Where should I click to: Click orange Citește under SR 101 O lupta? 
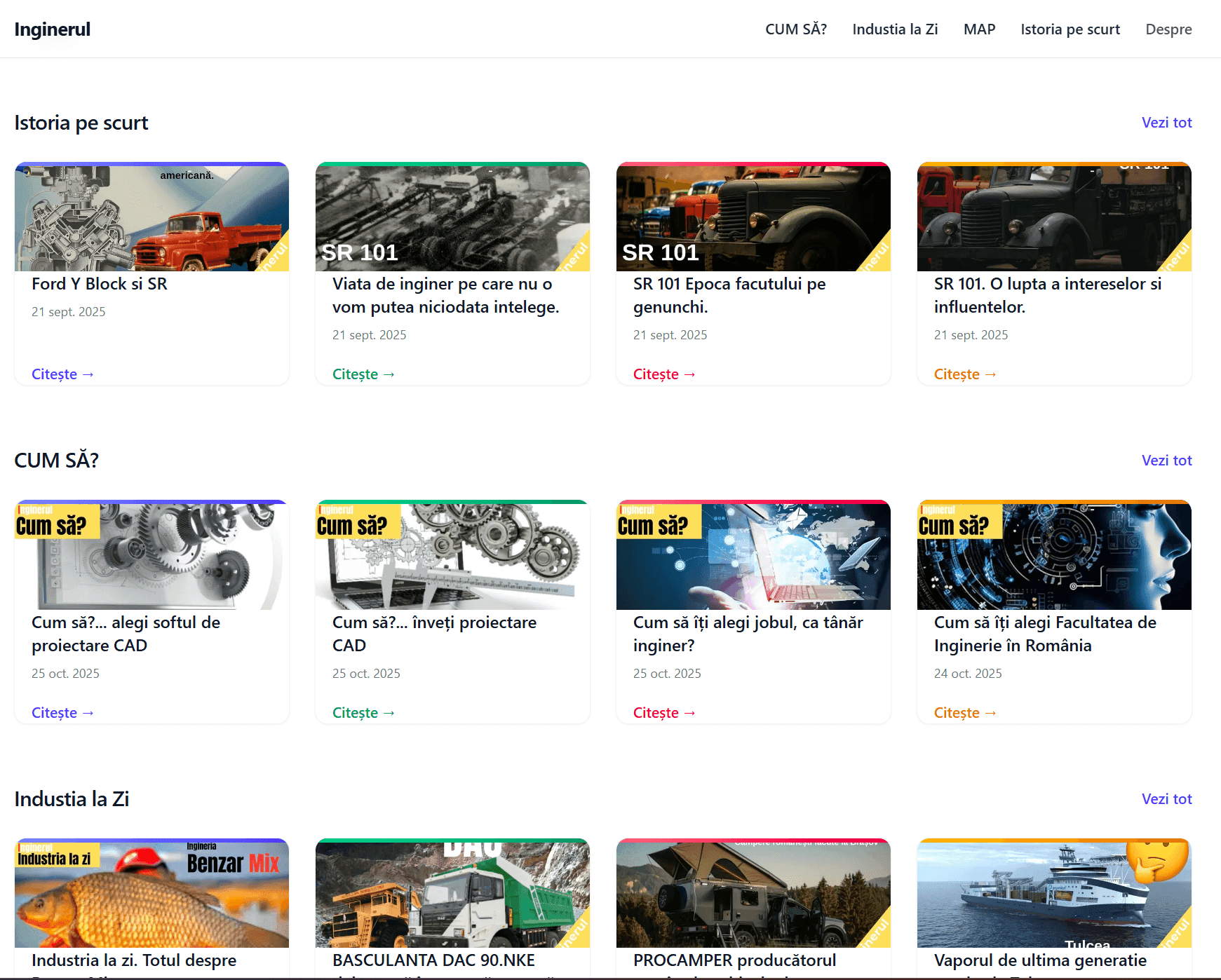pos(964,374)
